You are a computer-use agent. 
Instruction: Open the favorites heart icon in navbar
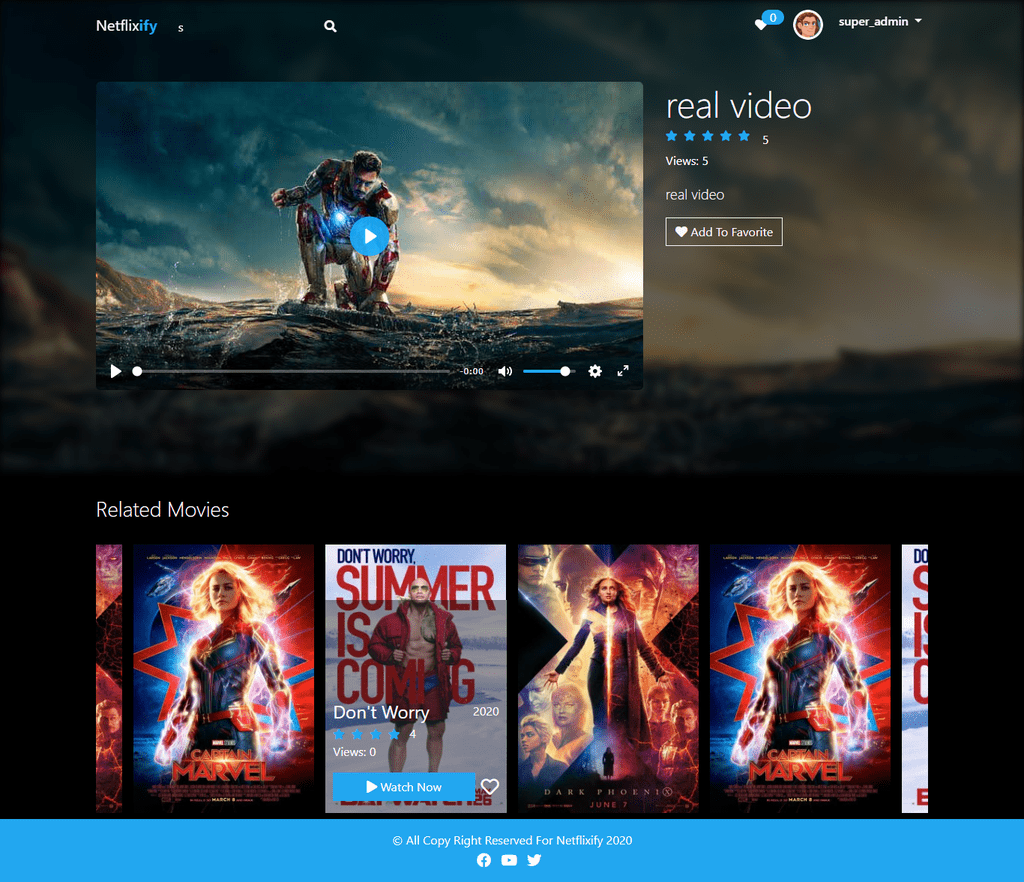click(x=760, y=25)
